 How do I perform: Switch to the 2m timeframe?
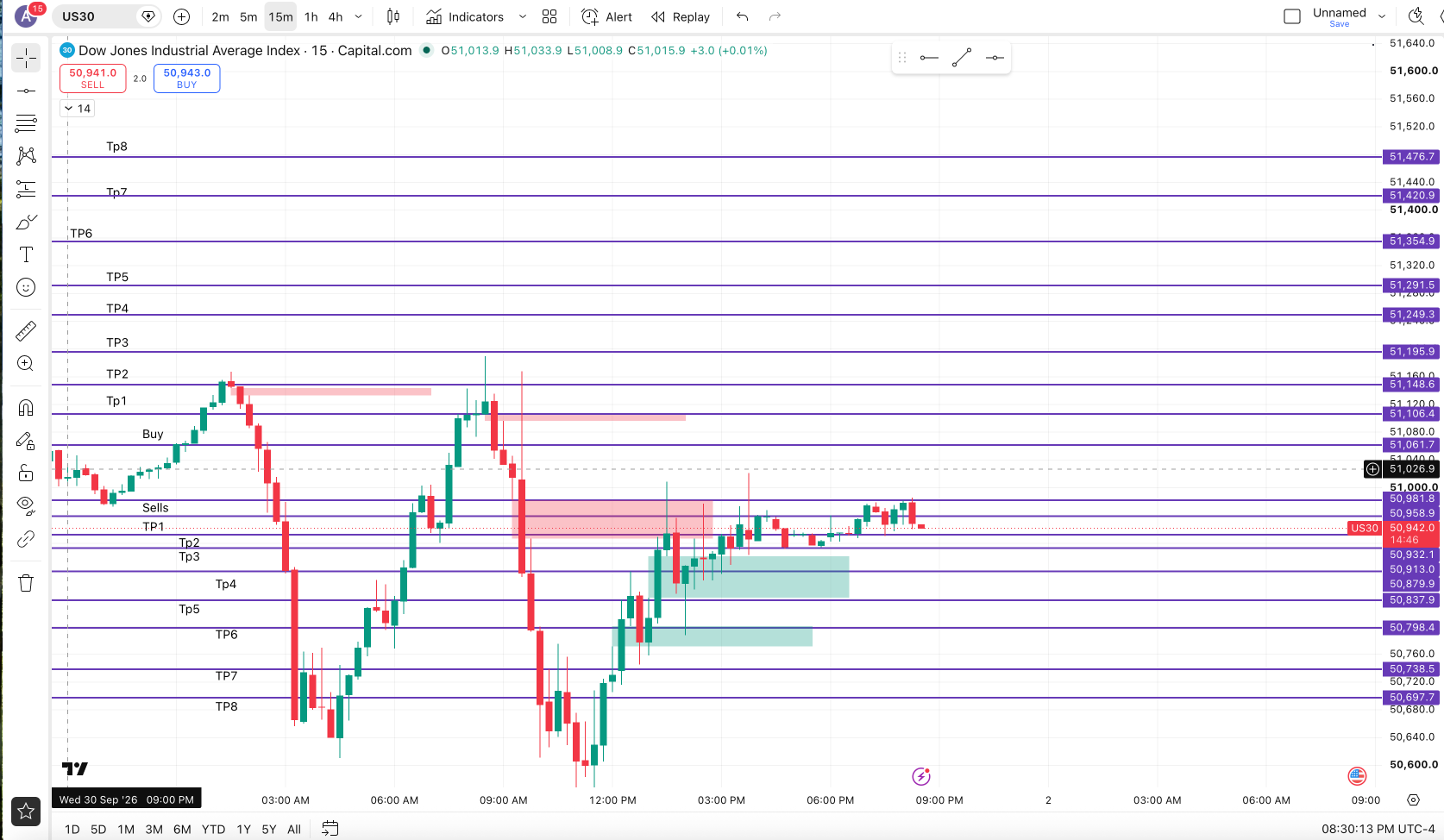click(x=220, y=16)
